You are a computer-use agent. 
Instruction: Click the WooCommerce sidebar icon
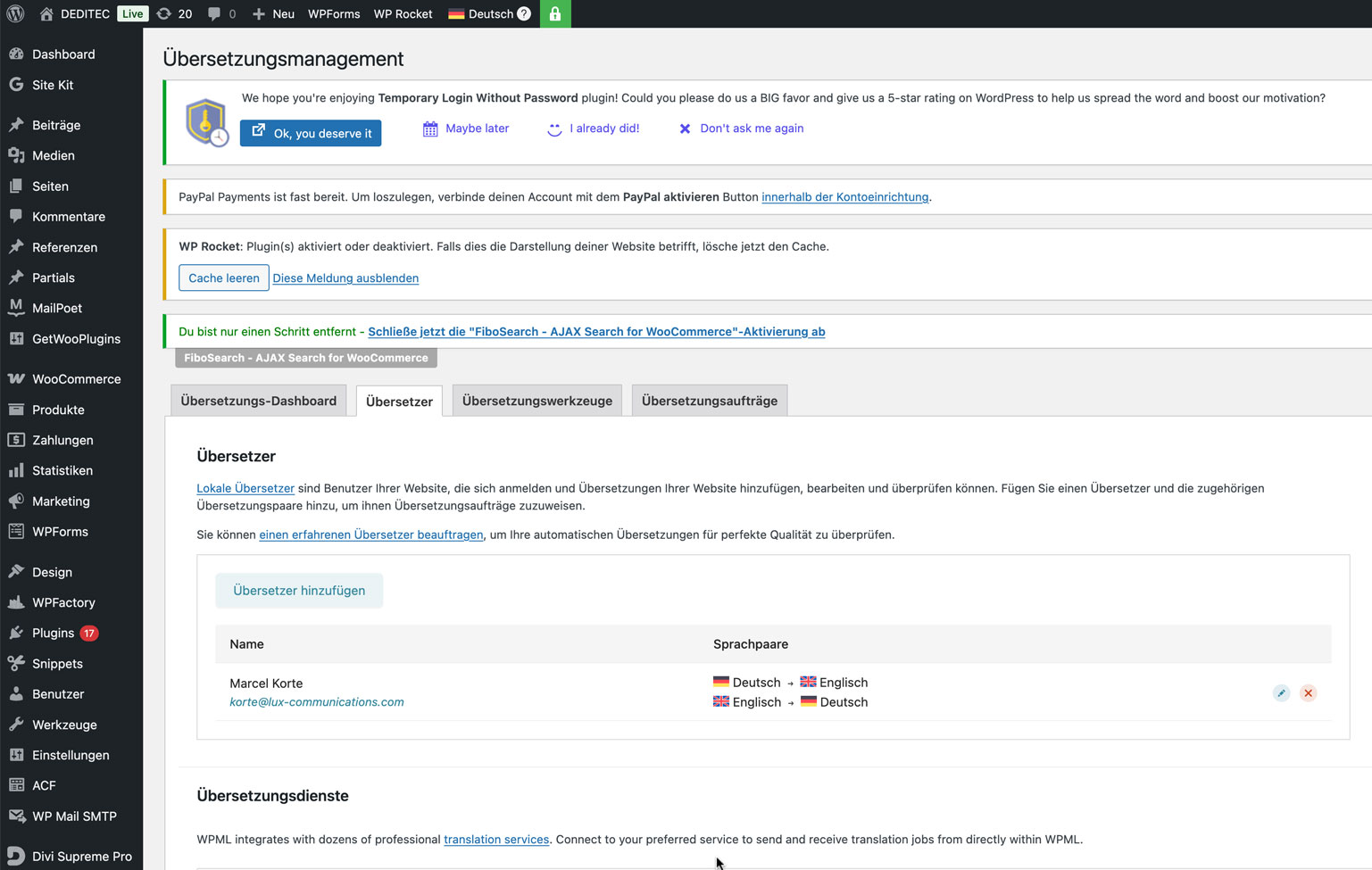pos(16,378)
